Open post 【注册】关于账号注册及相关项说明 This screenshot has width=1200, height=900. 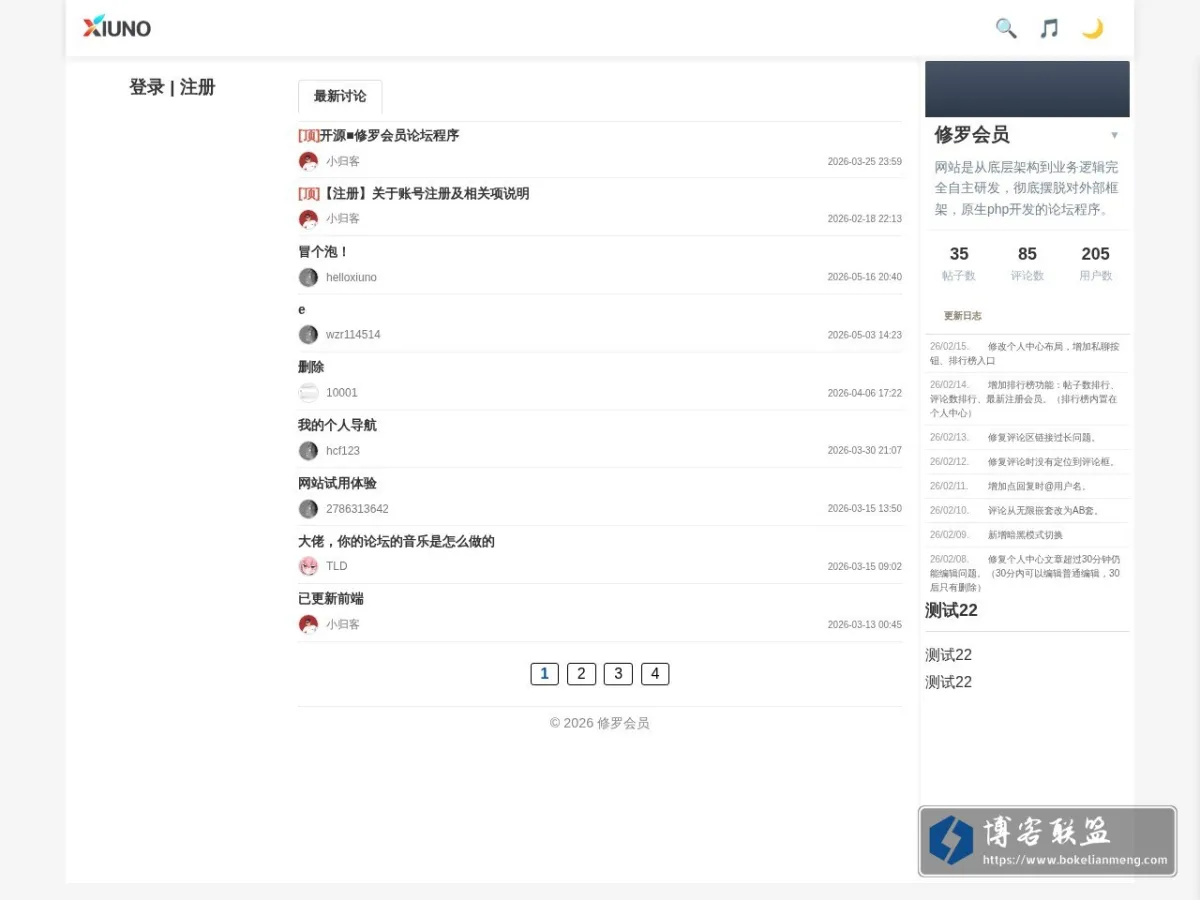click(x=424, y=193)
